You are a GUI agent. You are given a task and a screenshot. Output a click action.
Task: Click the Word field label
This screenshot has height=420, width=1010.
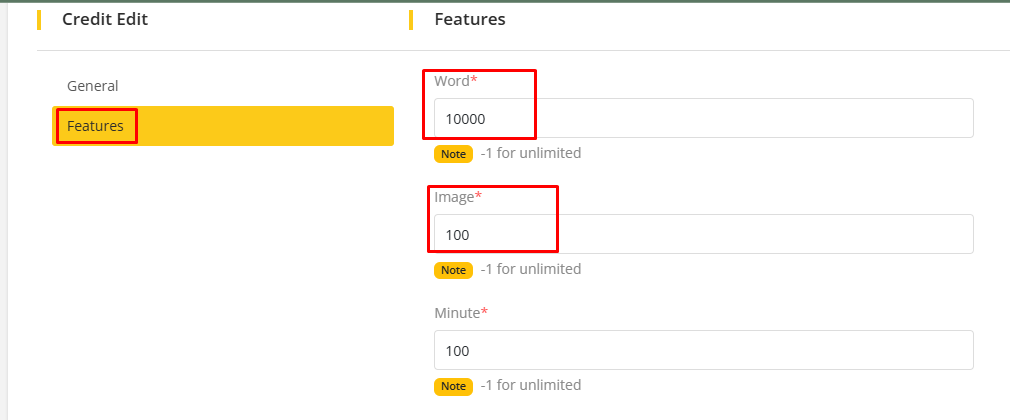pos(452,81)
